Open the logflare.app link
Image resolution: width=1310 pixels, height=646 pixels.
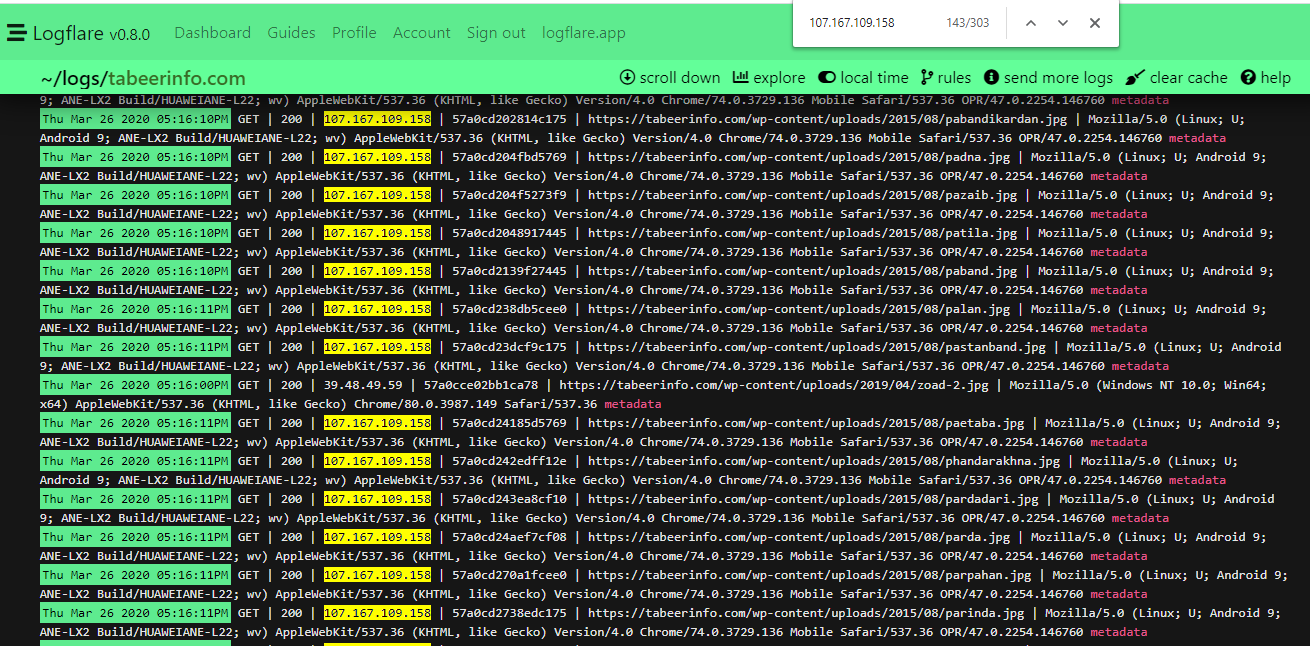pyautogui.click(x=584, y=33)
